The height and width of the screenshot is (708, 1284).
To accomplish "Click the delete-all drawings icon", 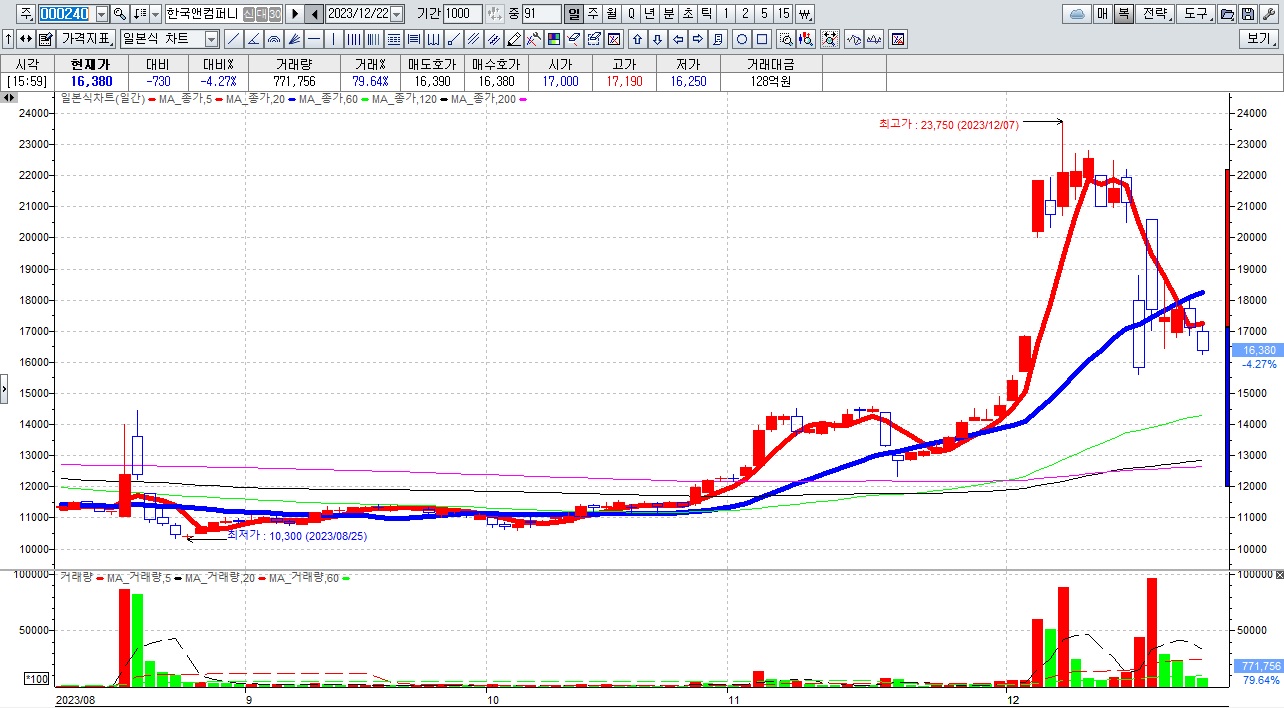I will click(613, 39).
